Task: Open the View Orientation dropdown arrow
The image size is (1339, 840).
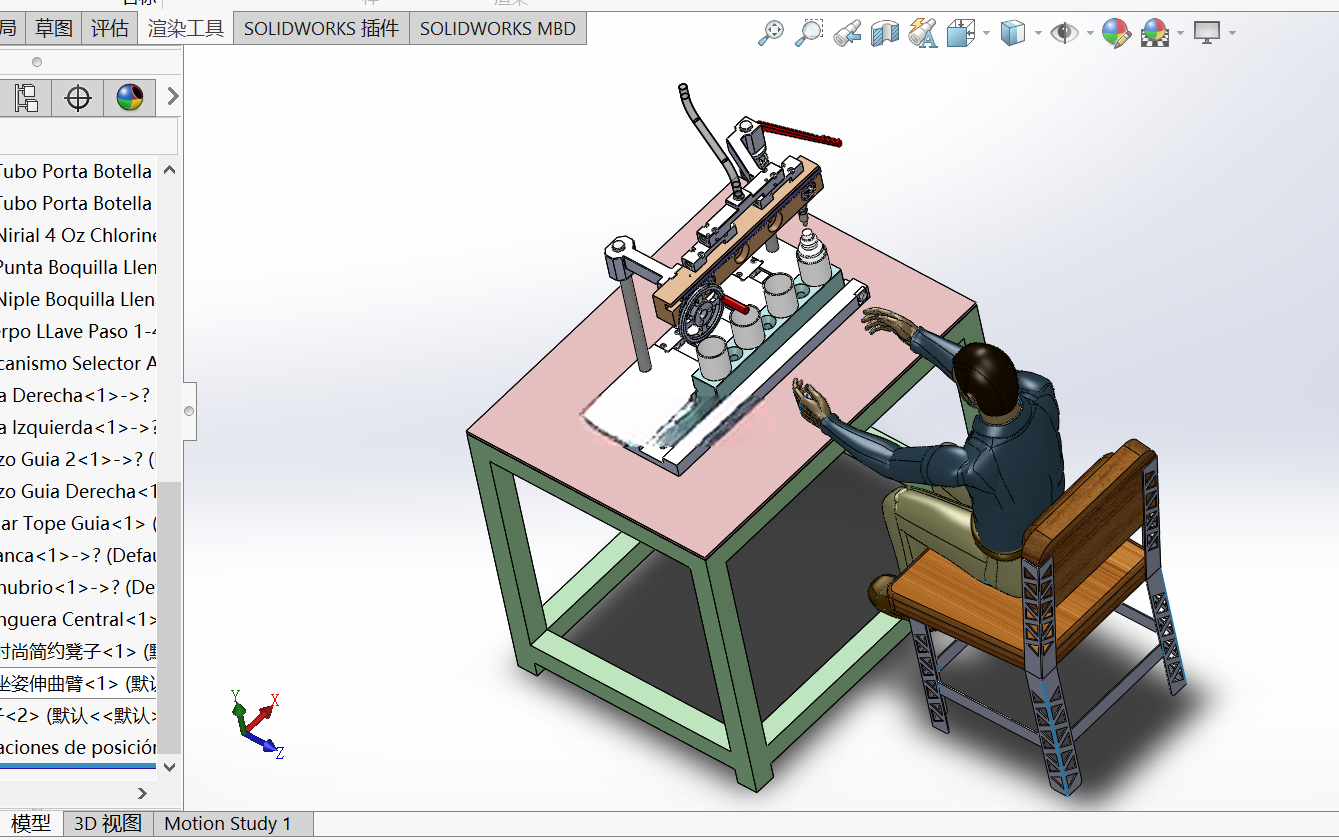Action: (986, 33)
